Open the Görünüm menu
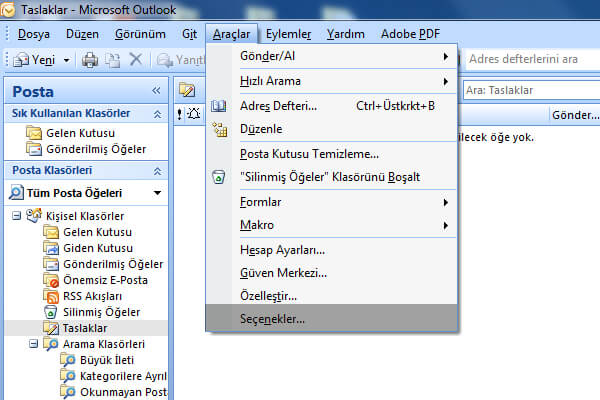This screenshot has width=600, height=400. pyautogui.click(x=140, y=34)
